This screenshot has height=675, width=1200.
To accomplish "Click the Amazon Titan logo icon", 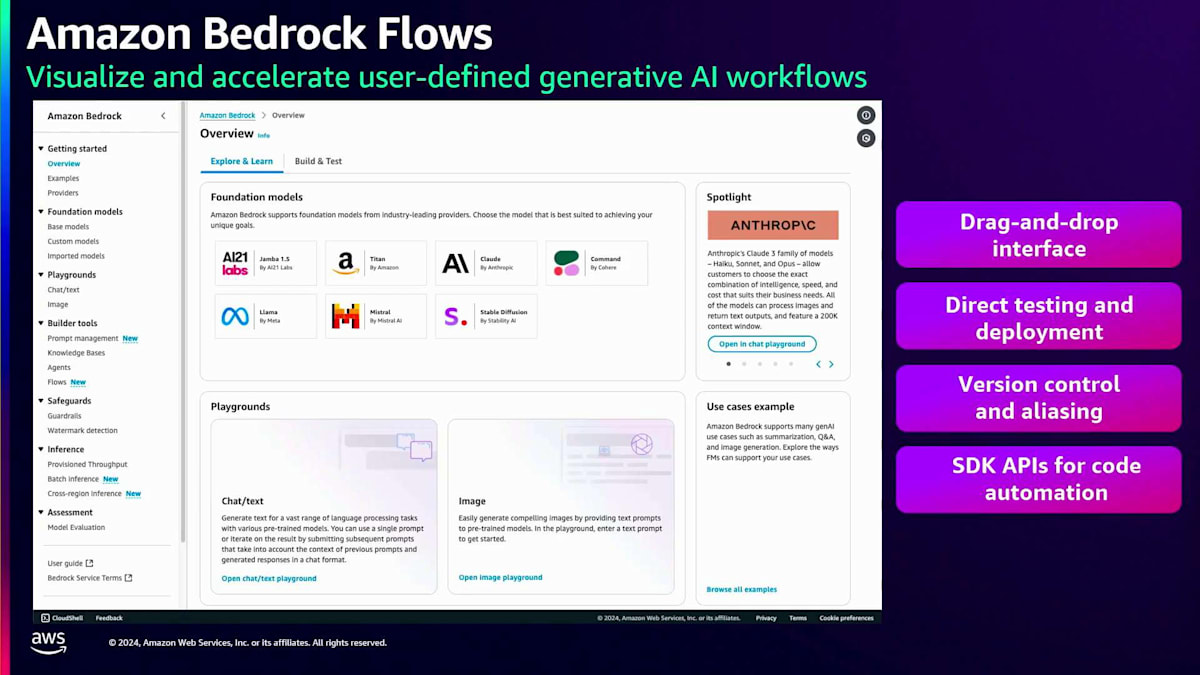I will pyautogui.click(x=345, y=263).
